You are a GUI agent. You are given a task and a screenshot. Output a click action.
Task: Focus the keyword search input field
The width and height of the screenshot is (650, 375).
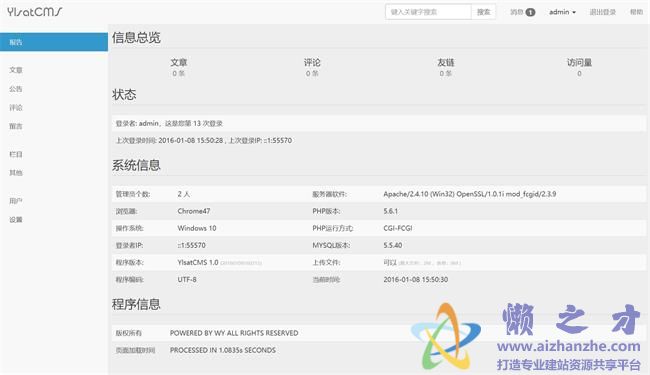pyautogui.click(x=428, y=12)
